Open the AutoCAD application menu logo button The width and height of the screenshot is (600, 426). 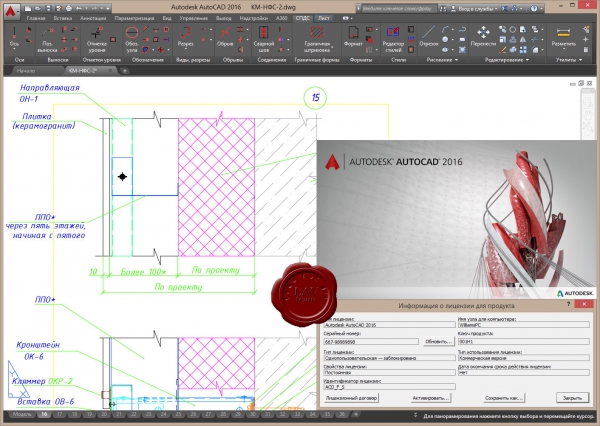11,10
